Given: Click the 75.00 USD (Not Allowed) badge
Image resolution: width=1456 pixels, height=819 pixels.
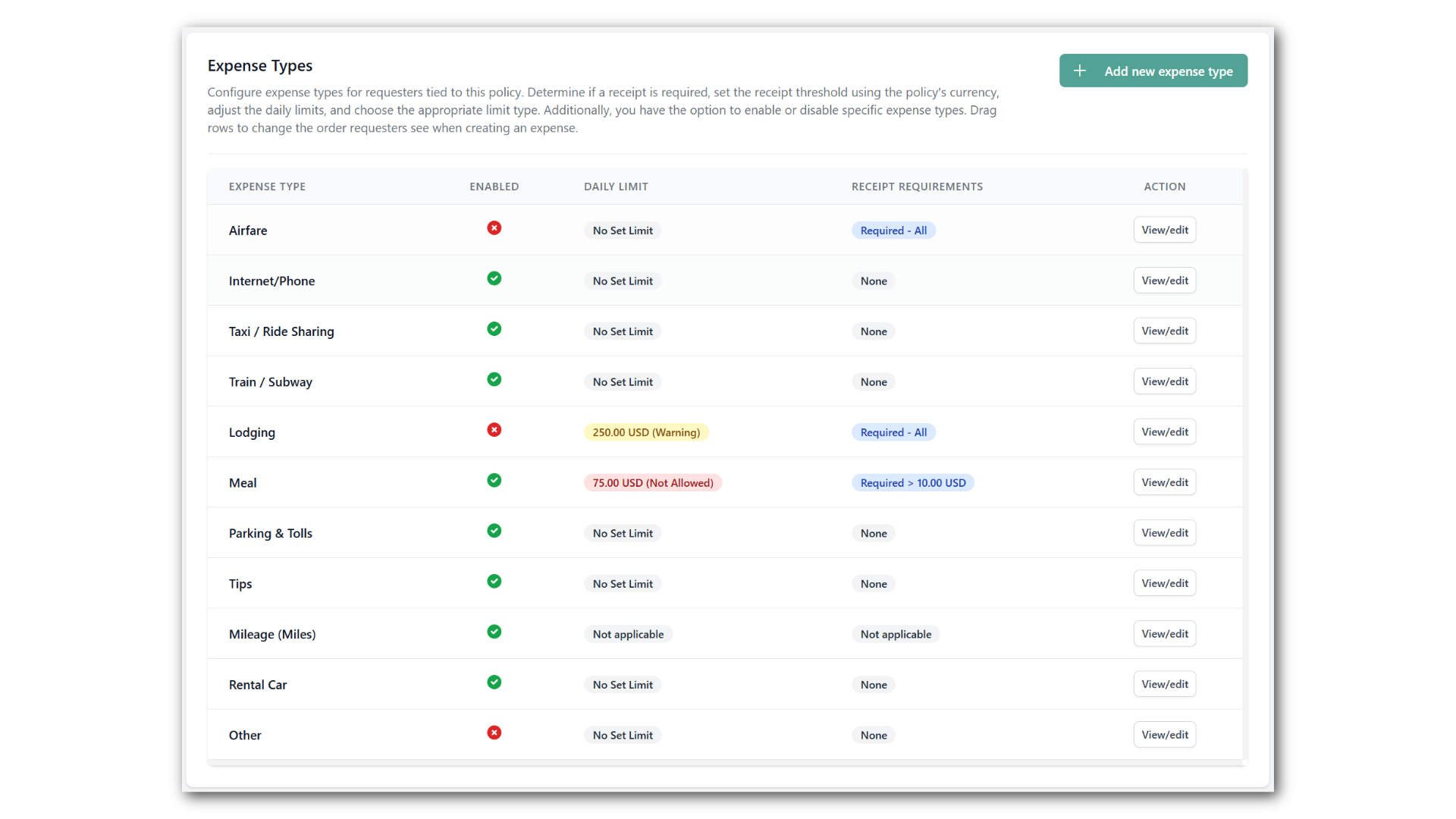Looking at the screenshot, I should pyautogui.click(x=653, y=483).
